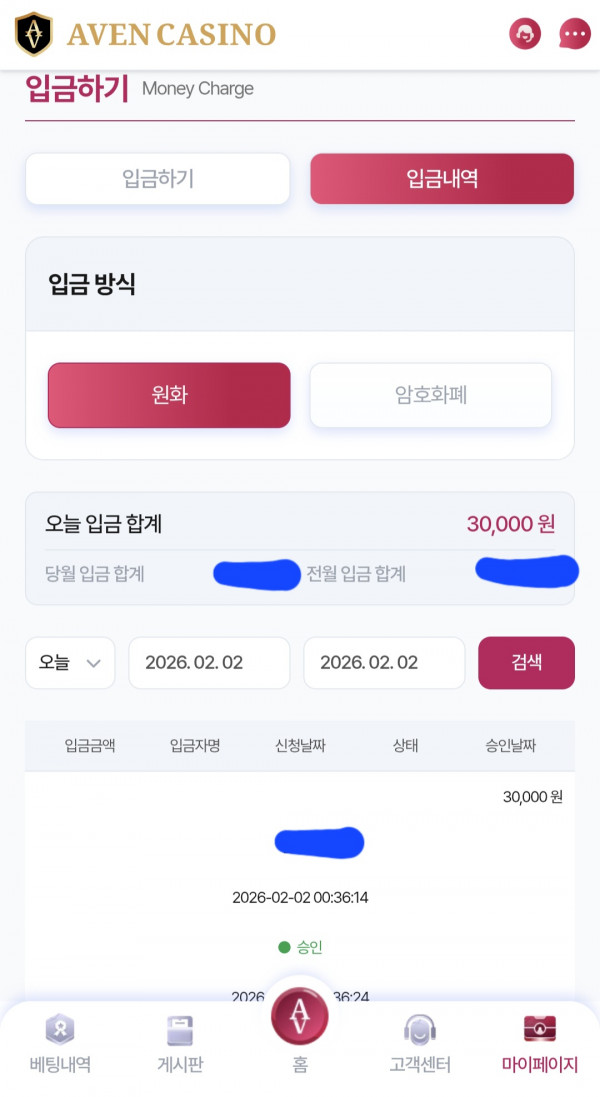Click the chat bubble icon at top right

574,33
